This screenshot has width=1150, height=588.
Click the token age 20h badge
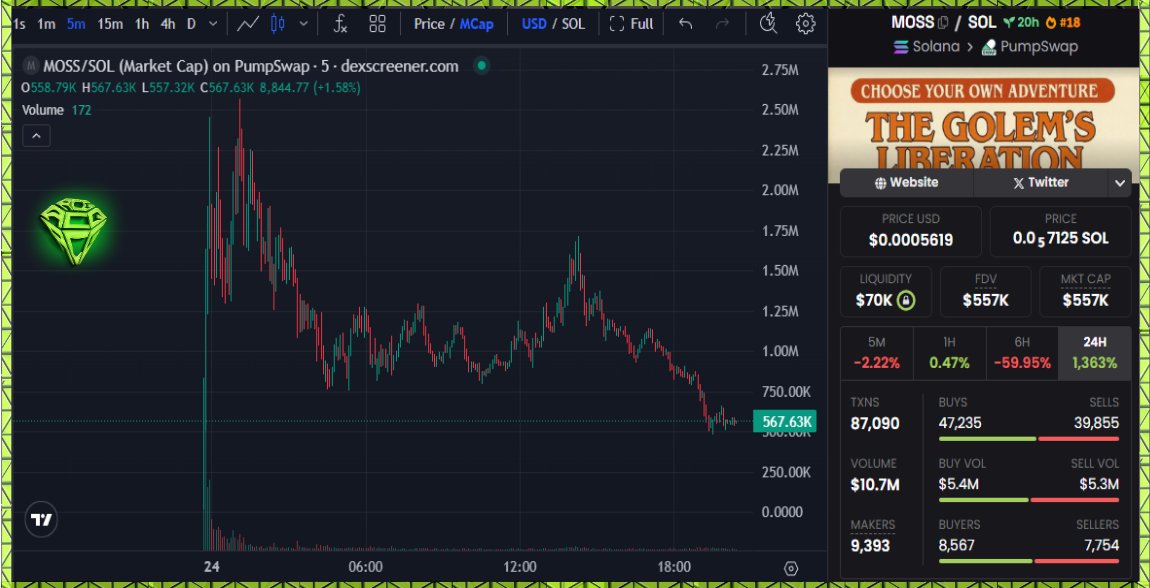[x=1022, y=22]
